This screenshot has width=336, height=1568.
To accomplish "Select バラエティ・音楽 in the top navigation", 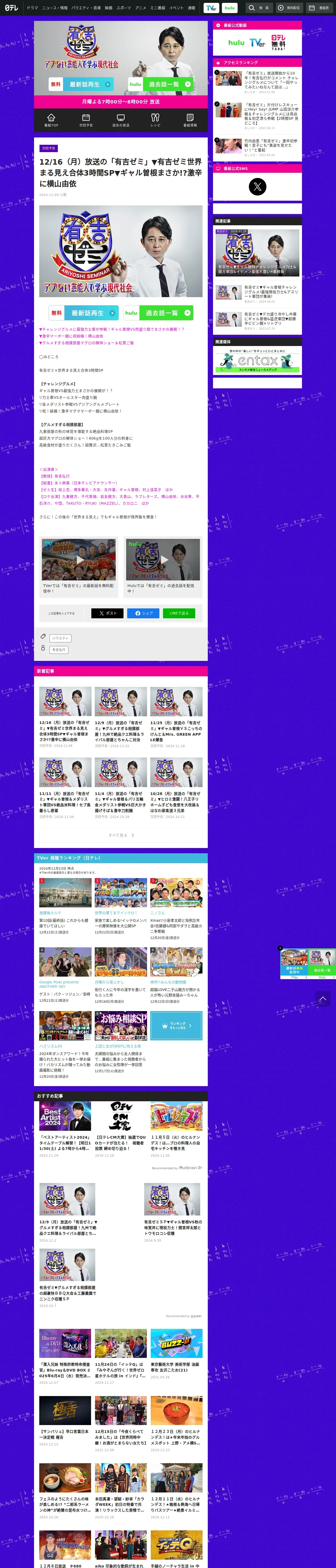I will (86, 8).
